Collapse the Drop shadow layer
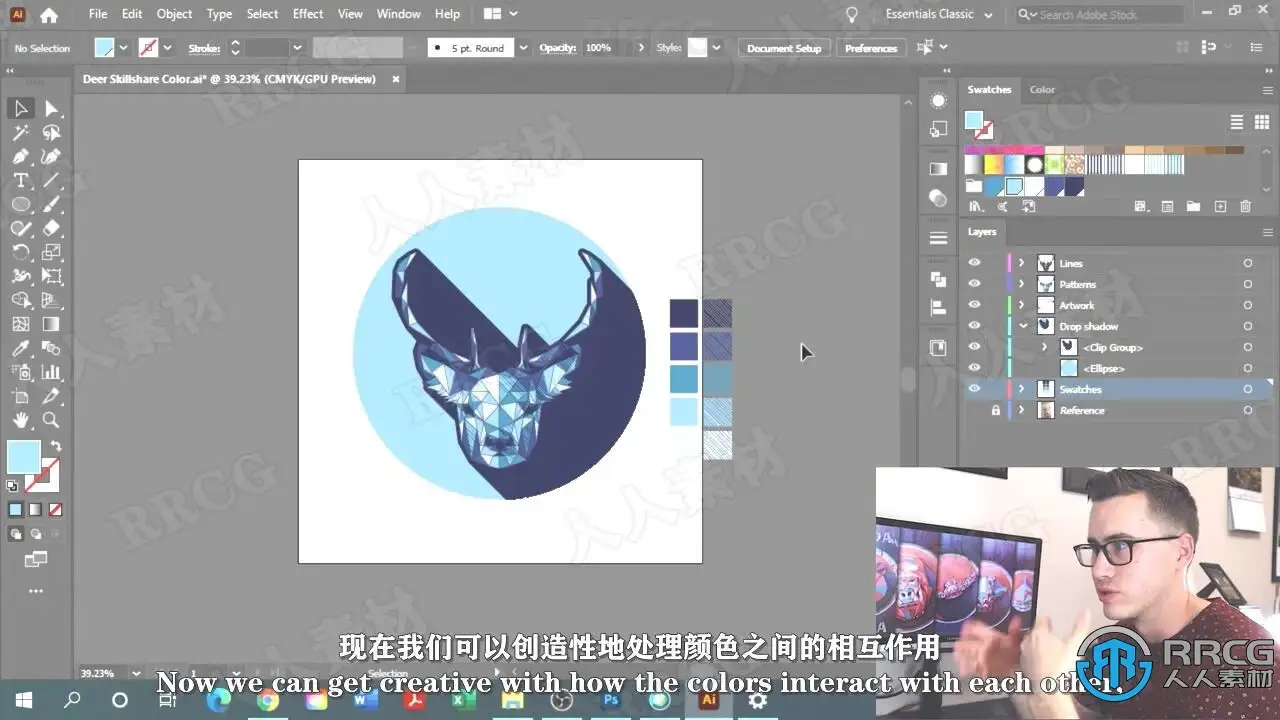This screenshot has width=1280, height=720. (1022, 326)
